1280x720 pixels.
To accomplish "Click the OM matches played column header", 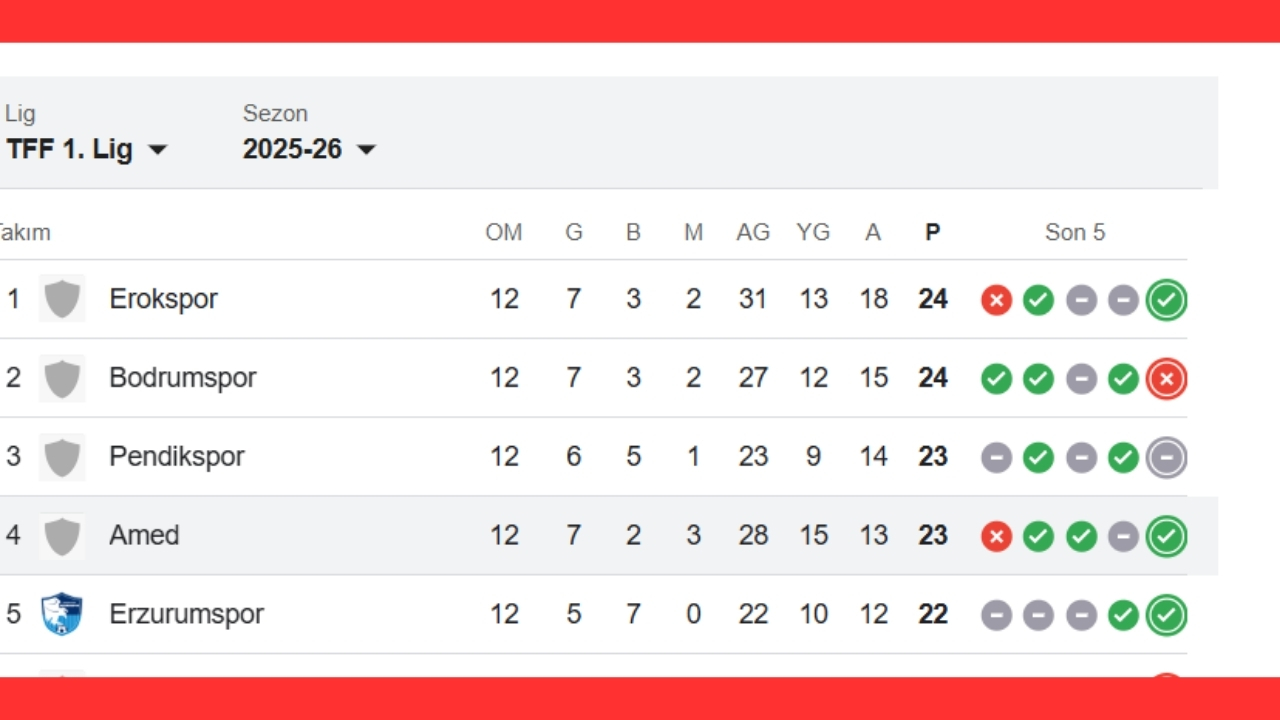I will click(504, 233).
